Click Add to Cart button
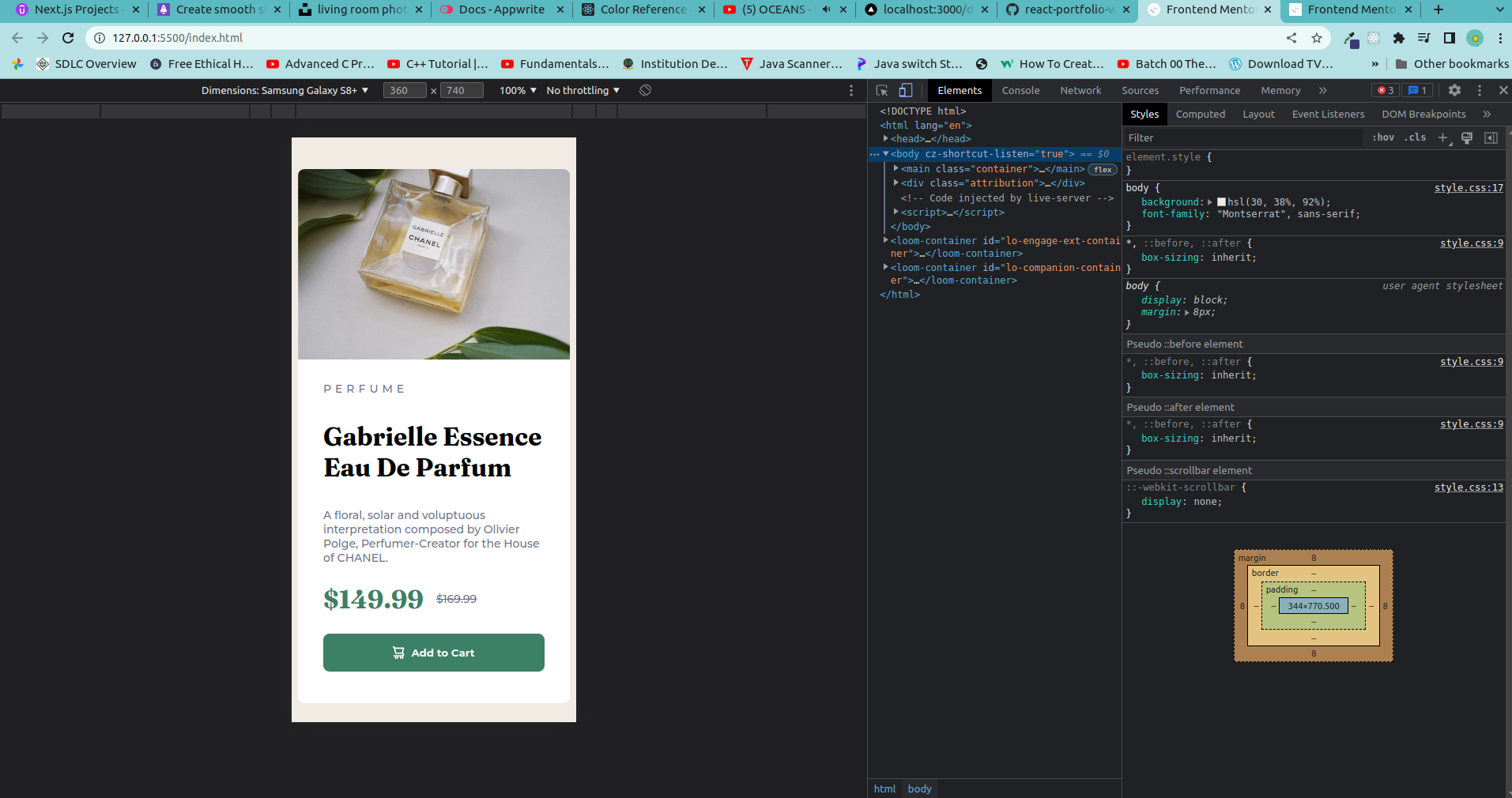 (x=434, y=653)
